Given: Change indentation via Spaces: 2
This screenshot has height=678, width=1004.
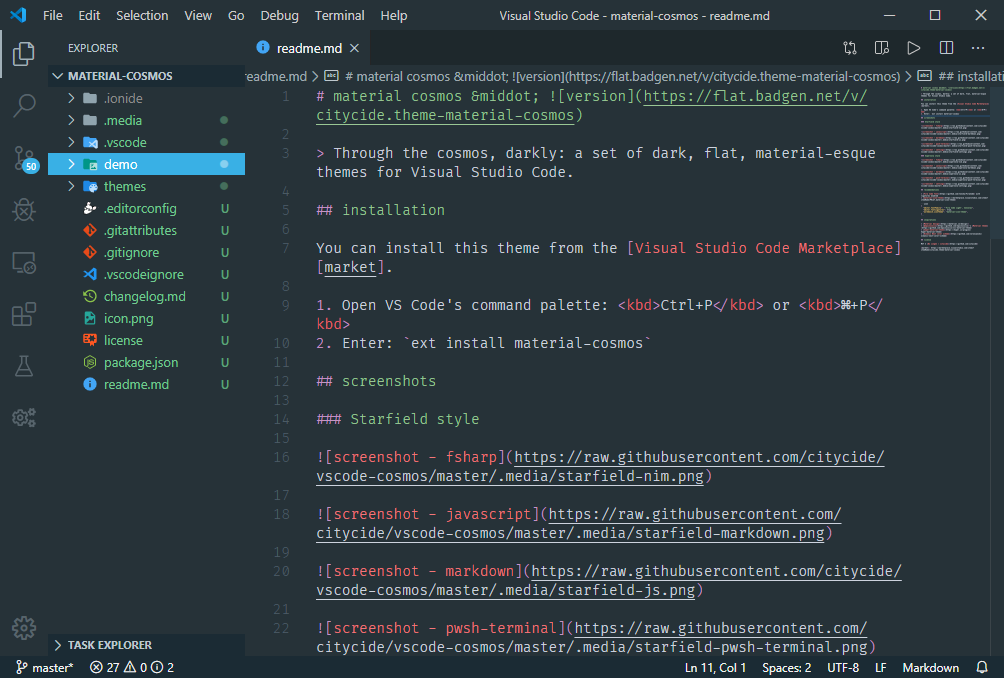Looking at the screenshot, I should 786,668.
